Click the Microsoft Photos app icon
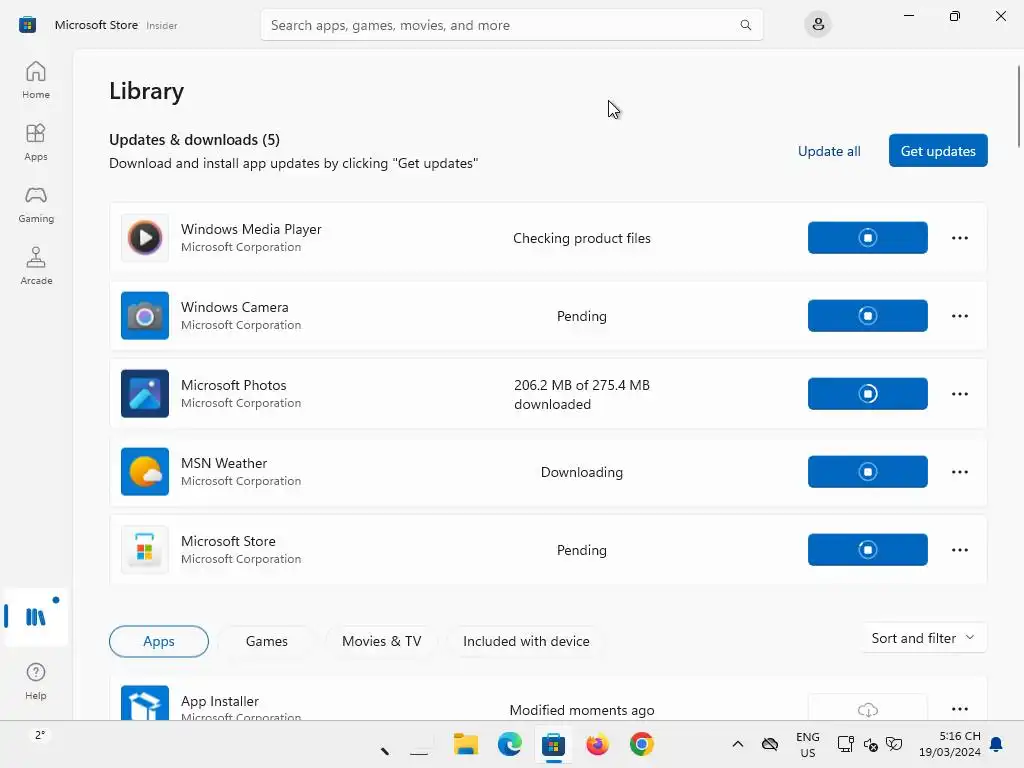1024x768 pixels. point(145,394)
